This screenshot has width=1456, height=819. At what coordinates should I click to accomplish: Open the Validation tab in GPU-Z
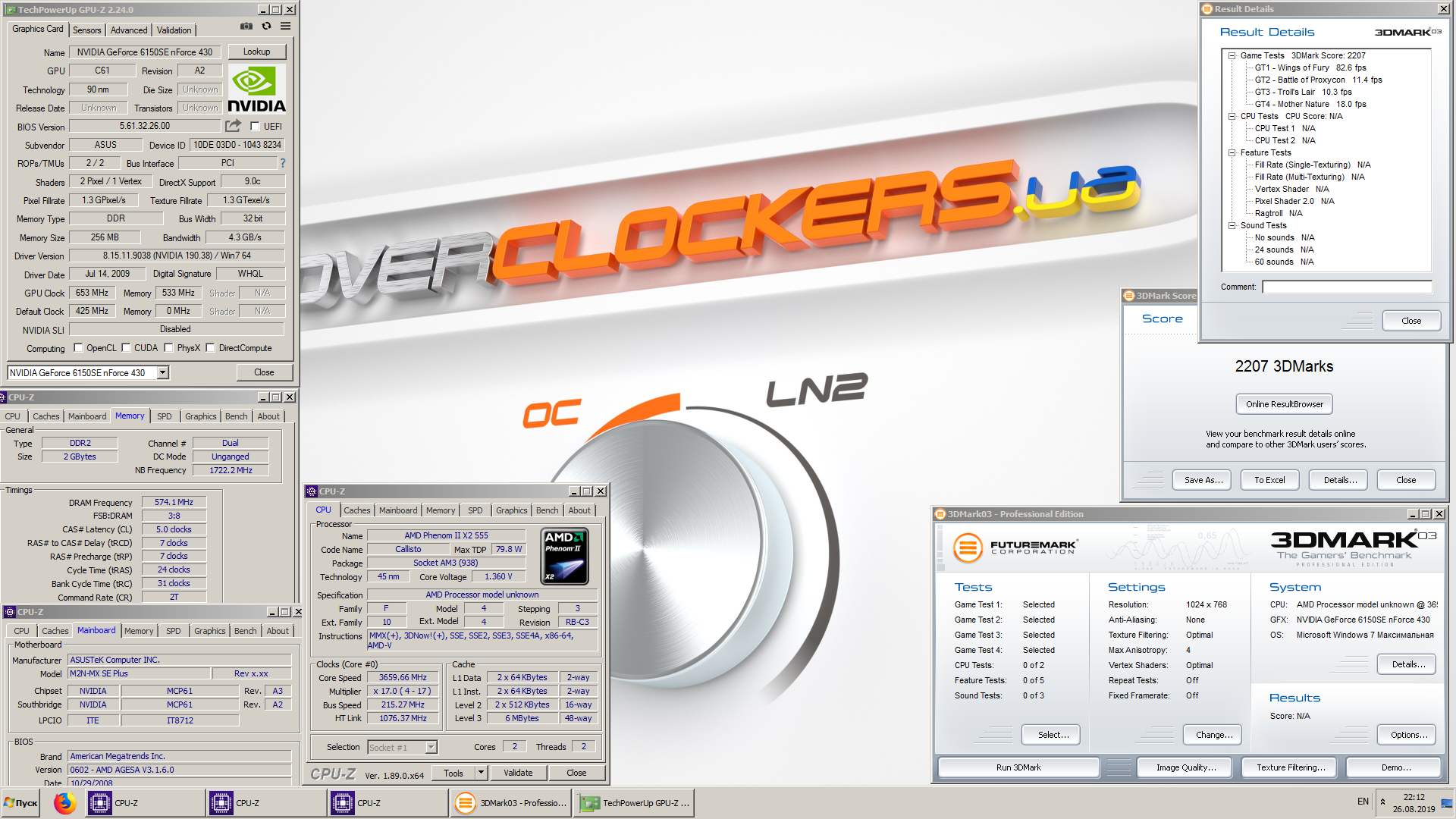click(x=174, y=30)
